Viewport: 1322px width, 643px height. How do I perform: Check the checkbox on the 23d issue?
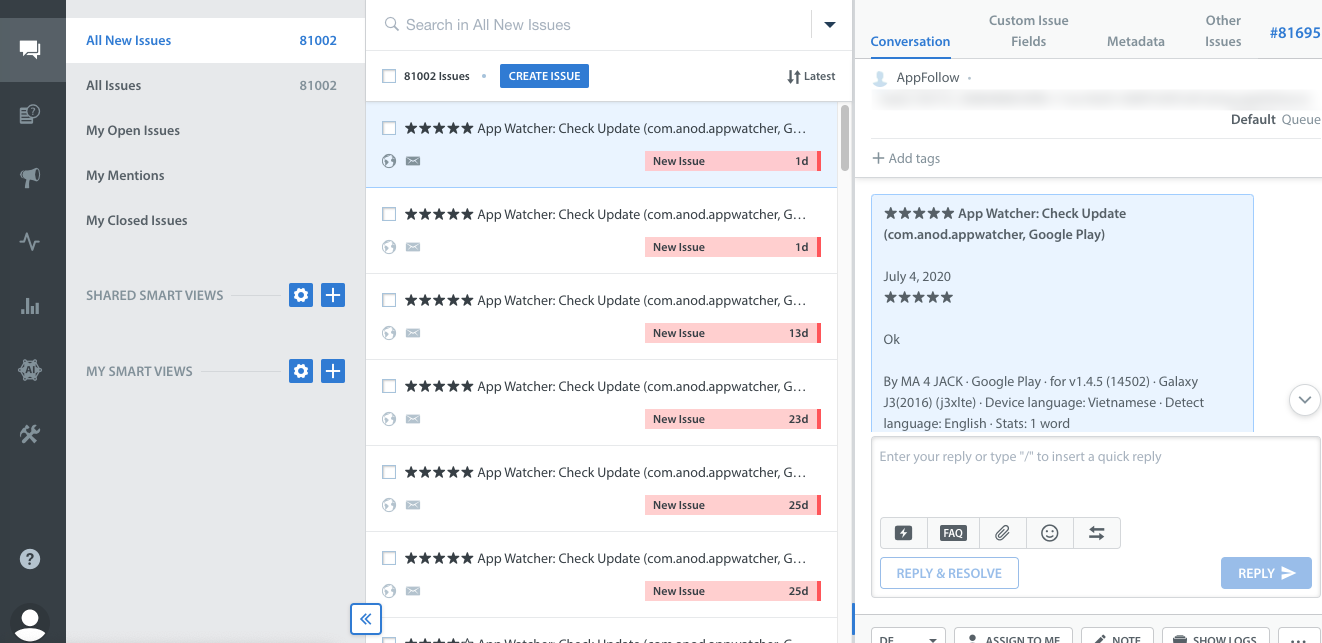point(389,386)
